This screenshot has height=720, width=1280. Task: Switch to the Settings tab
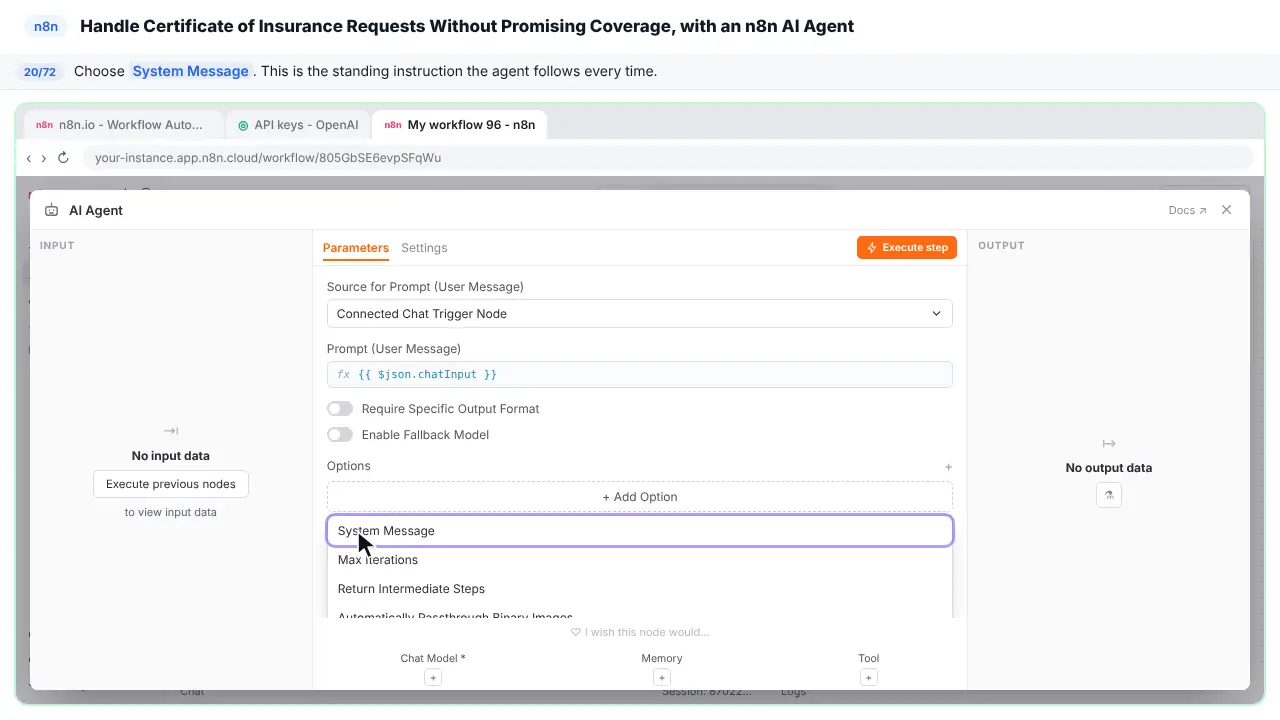(424, 248)
